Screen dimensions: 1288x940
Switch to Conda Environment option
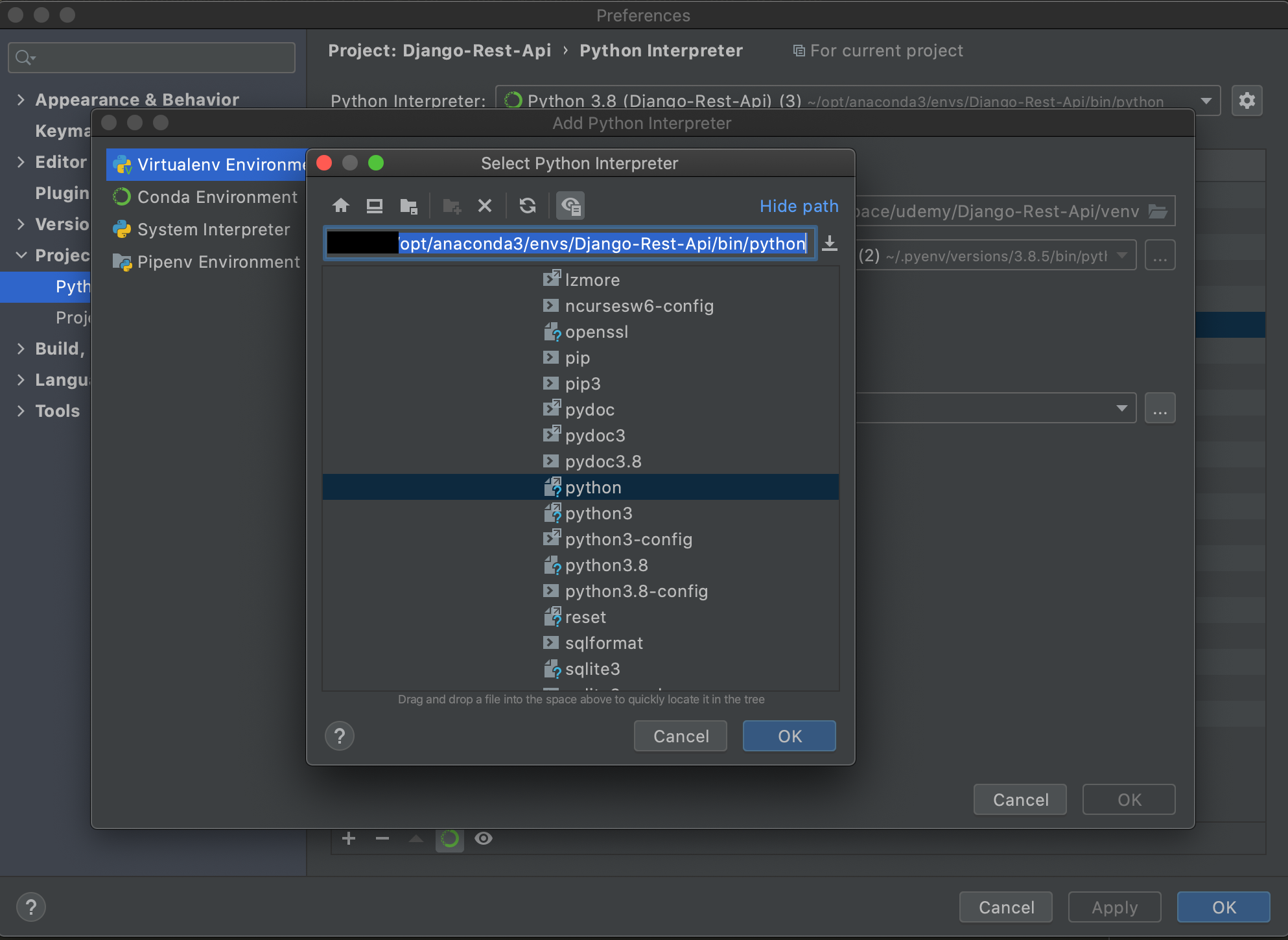coord(217,196)
